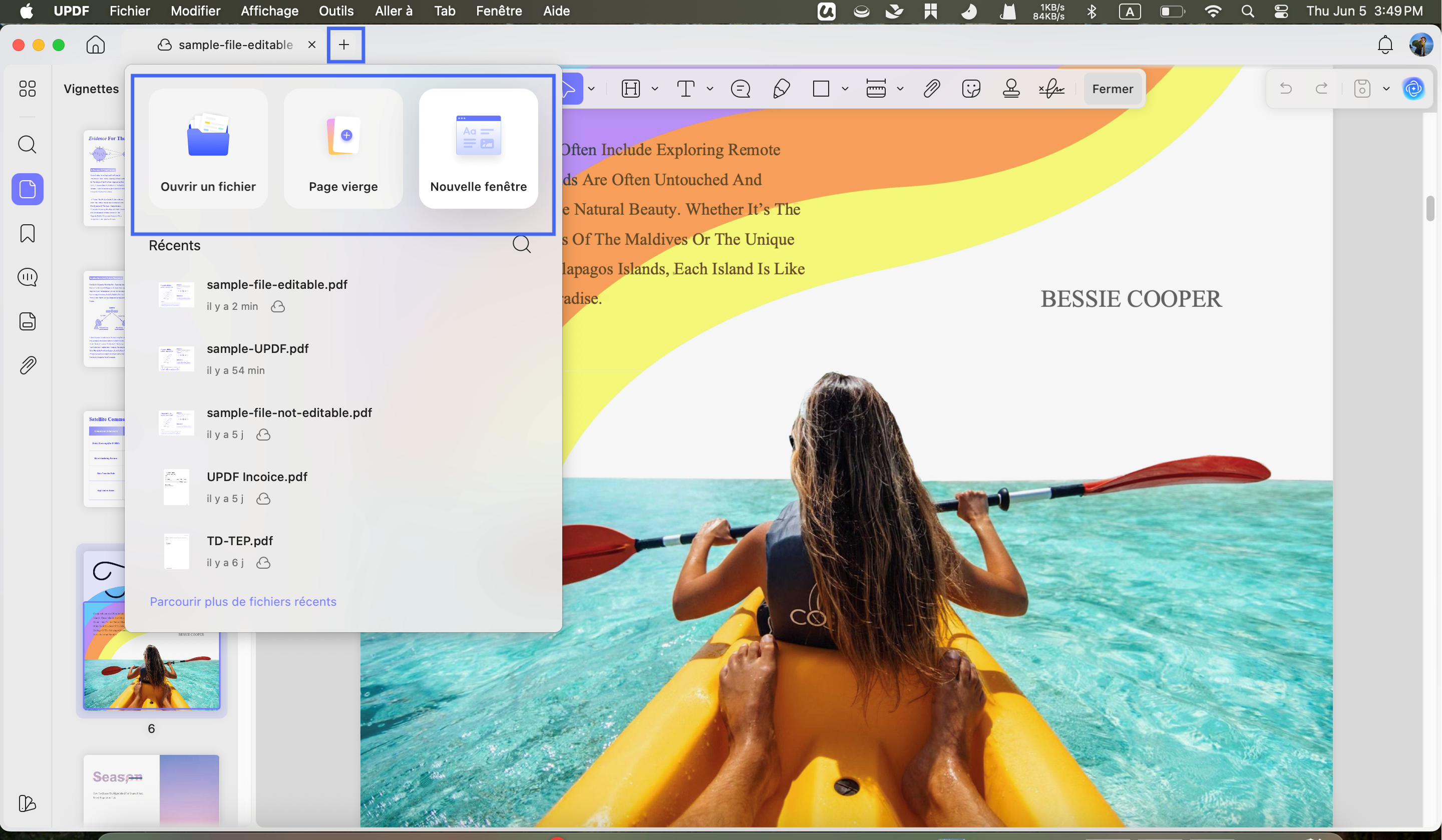1442x840 pixels.
Task: Open the signature tool
Action: pyautogui.click(x=1052, y=89)
